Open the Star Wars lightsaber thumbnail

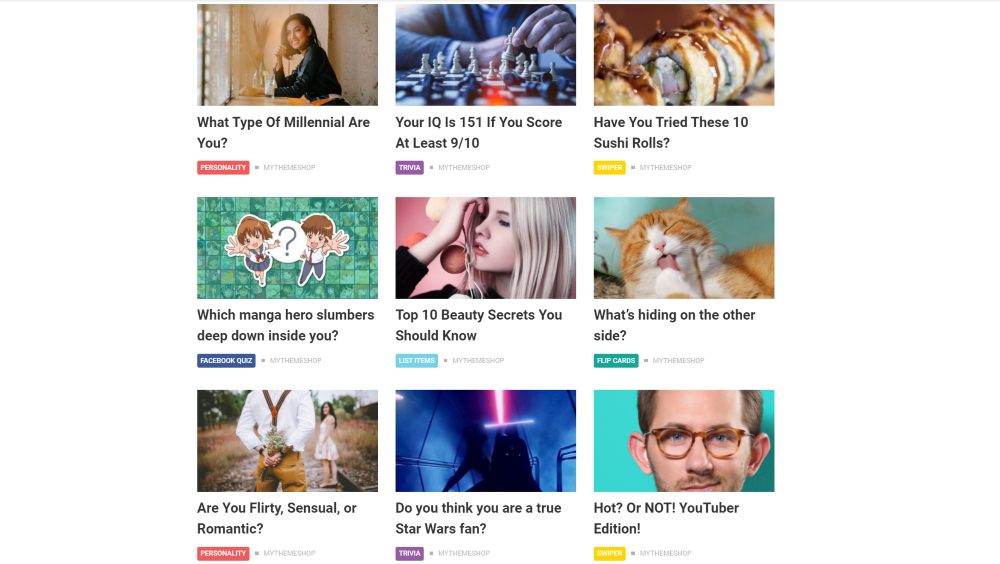(485, 441)
